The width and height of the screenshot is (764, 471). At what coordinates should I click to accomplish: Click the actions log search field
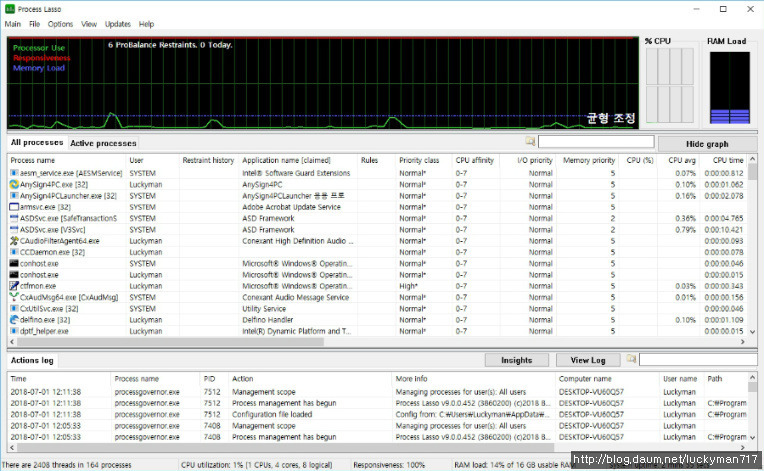(x=698, y=359)
